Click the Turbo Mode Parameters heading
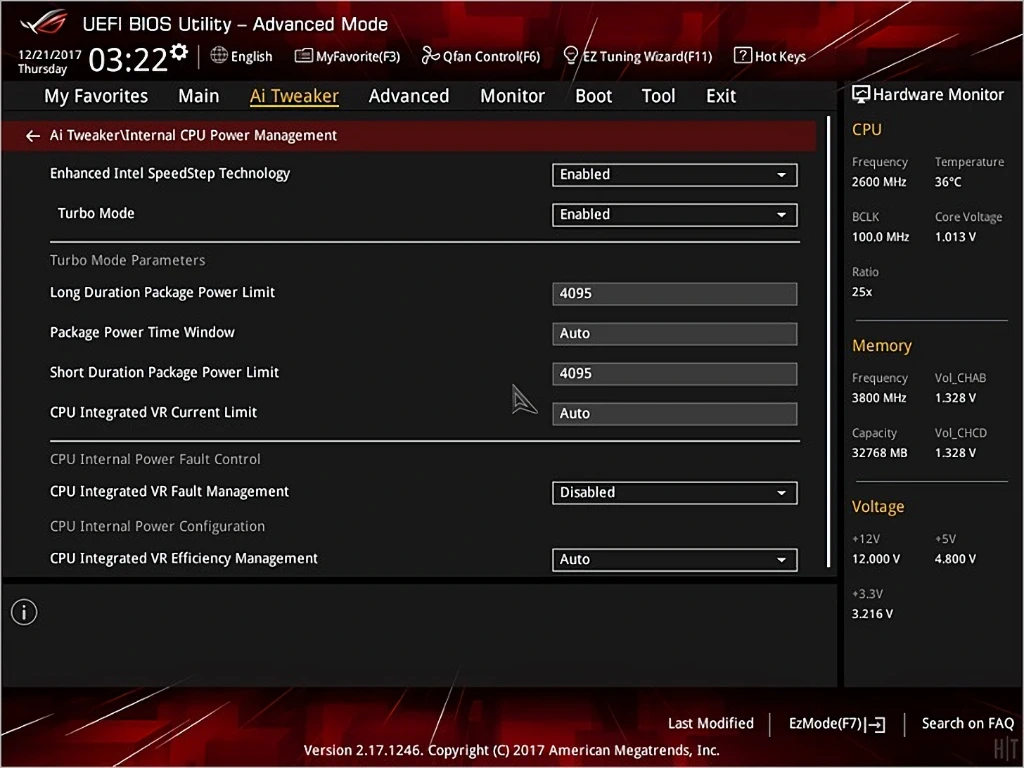 pos(127,261)
